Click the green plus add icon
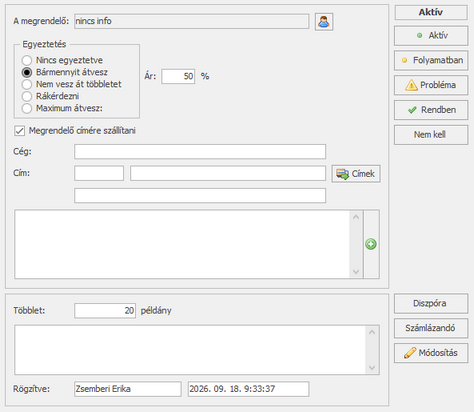Viewport: 474px width, 412px height. [x=371, y=244]
